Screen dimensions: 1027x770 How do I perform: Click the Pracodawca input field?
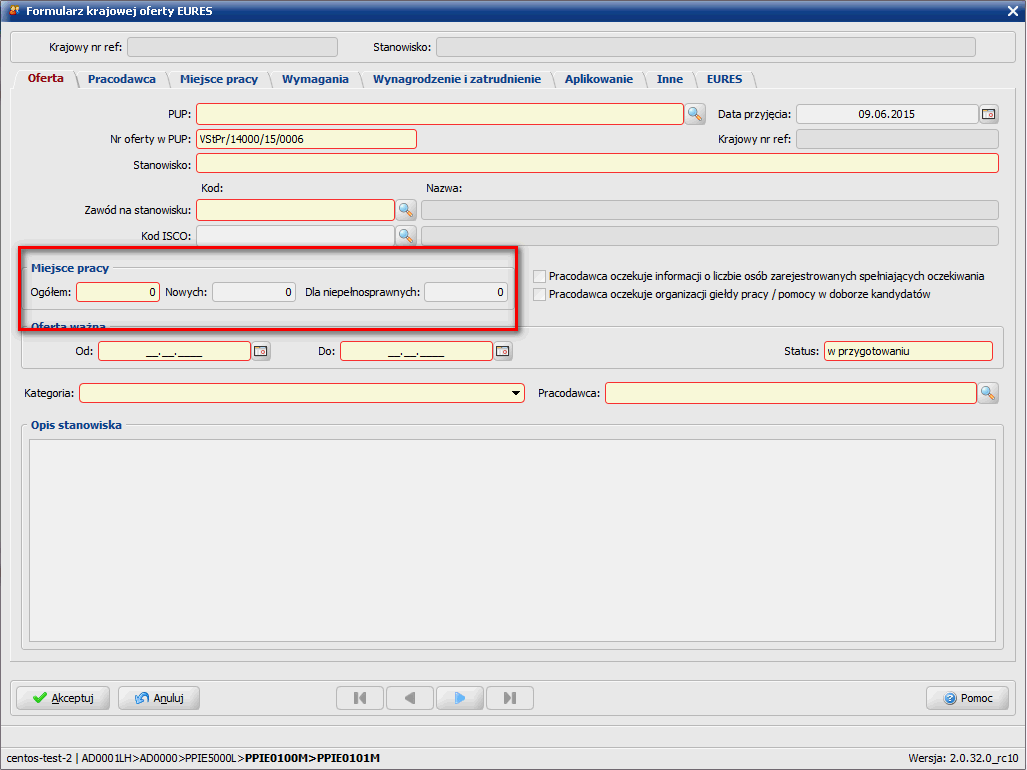(791, 394)
